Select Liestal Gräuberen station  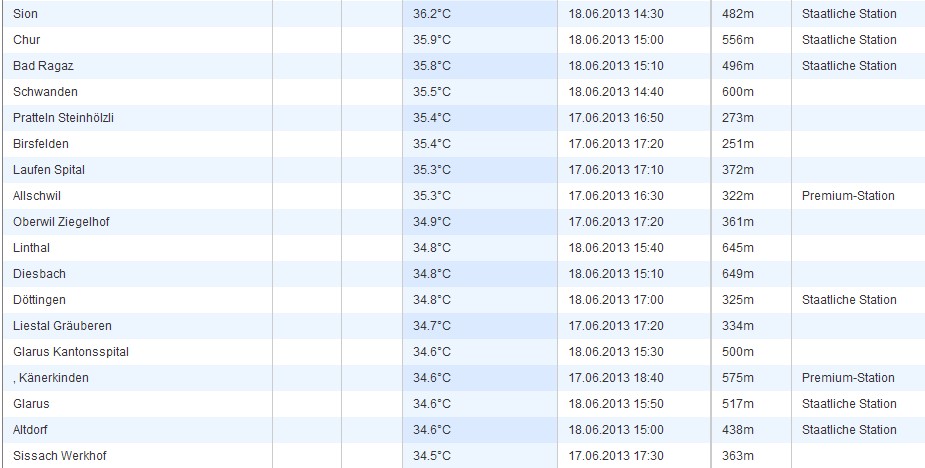(62, 326)
